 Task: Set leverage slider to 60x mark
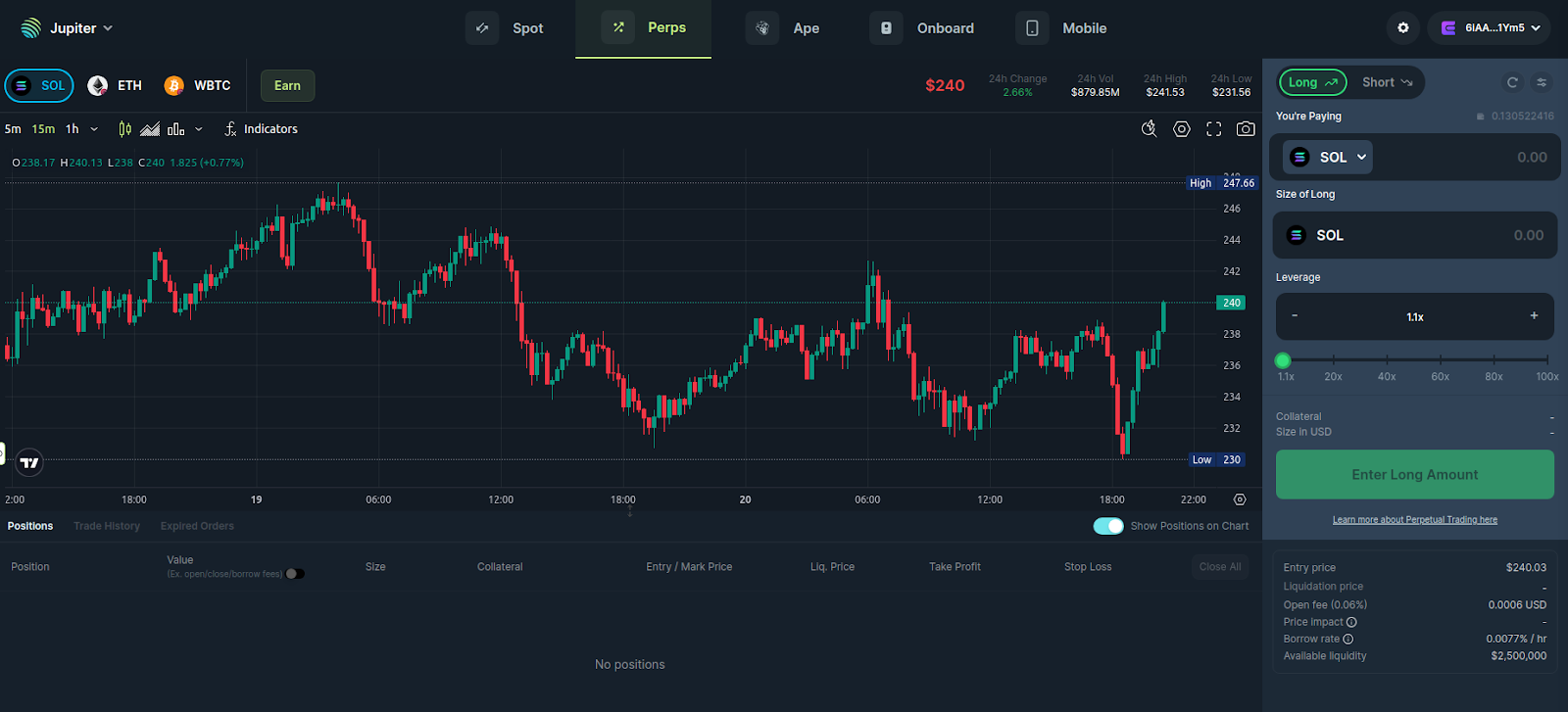[1440, 360]
